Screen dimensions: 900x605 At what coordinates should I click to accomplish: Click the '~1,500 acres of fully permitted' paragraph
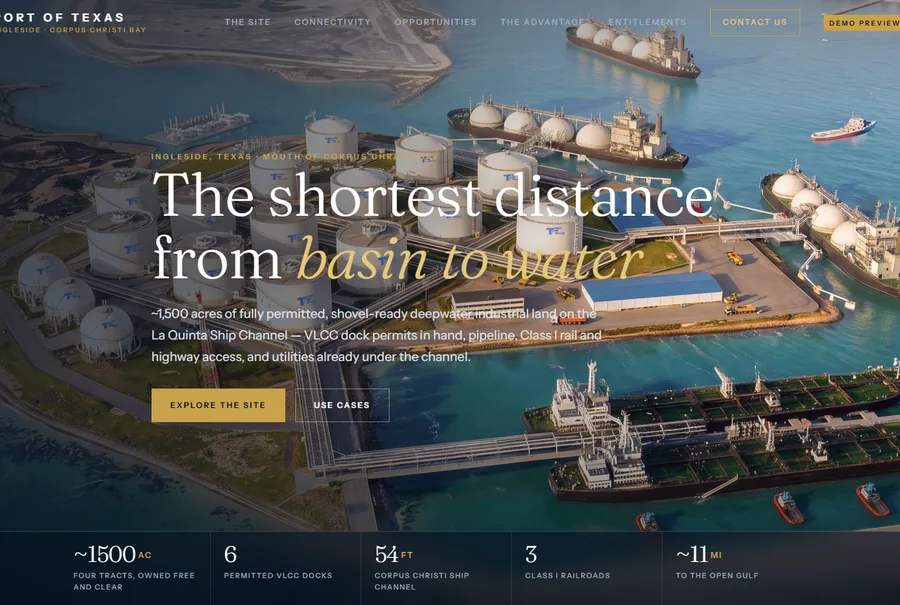tap(377, 335)
